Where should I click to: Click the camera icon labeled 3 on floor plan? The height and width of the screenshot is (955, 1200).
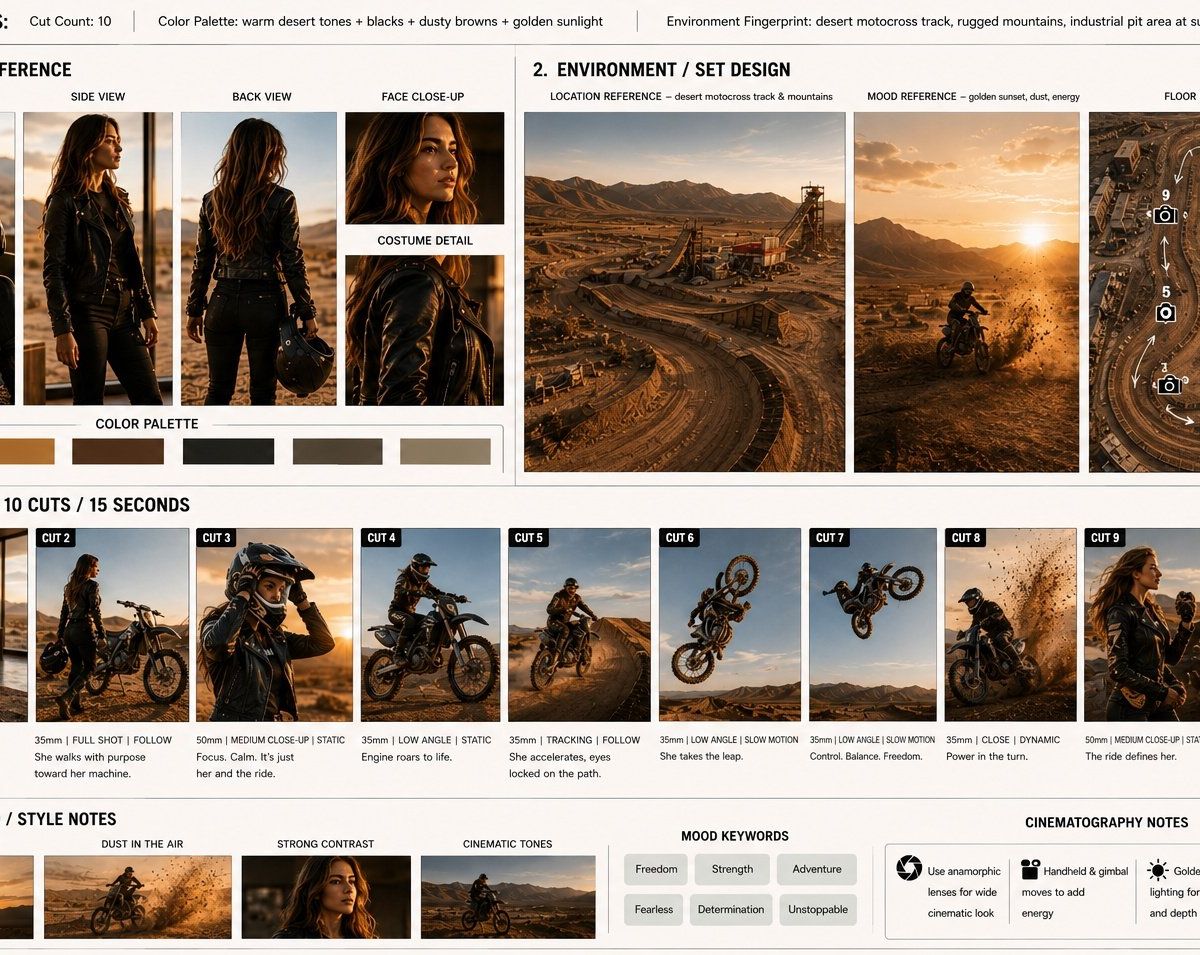coord(1168,385)
